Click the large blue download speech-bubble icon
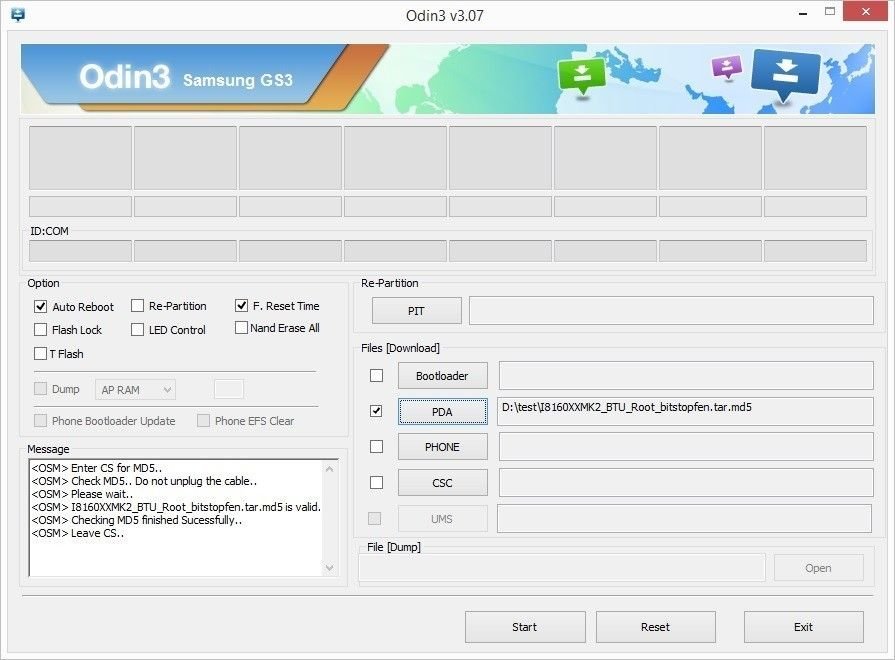The height and width of the screenshot is (660, 895). coord(785,75)
